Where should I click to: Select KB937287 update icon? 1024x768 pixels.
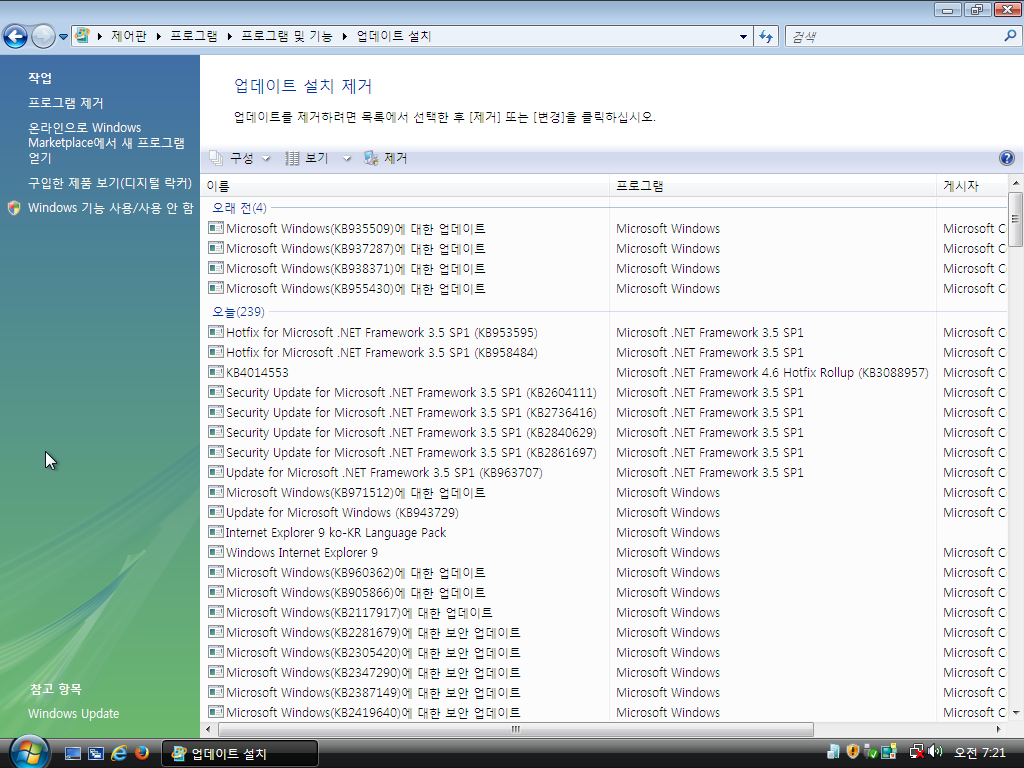pyautogui.click(x=216, y=248)
